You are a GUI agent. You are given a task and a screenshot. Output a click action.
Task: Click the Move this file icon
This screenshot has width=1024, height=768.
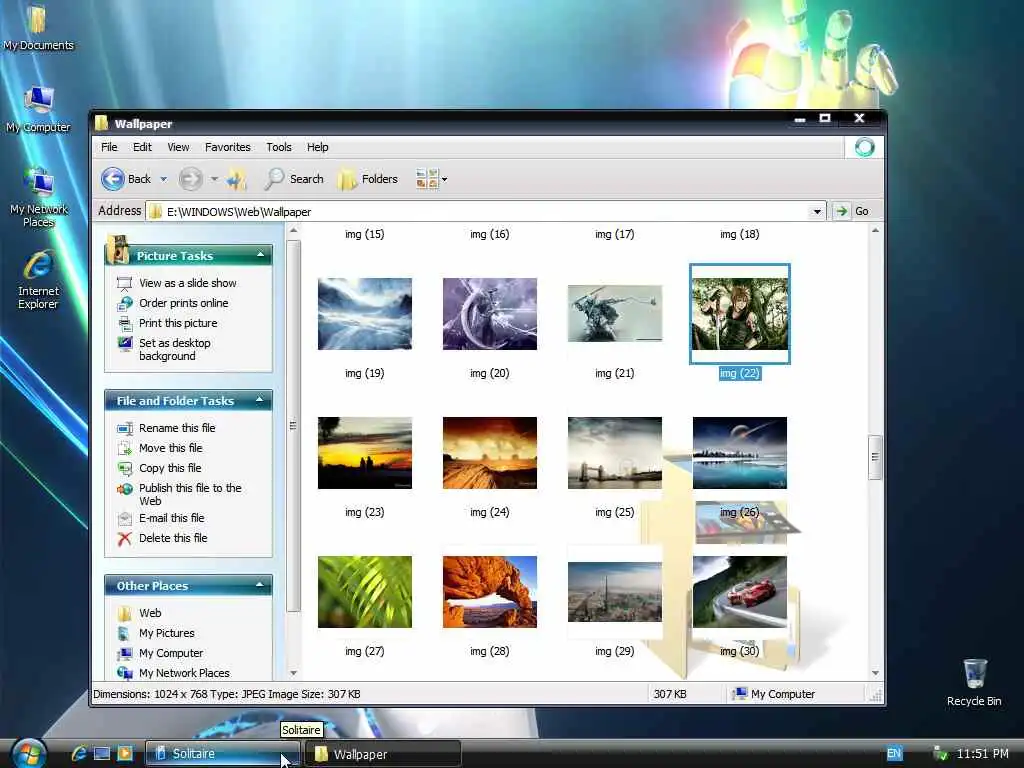124,449
